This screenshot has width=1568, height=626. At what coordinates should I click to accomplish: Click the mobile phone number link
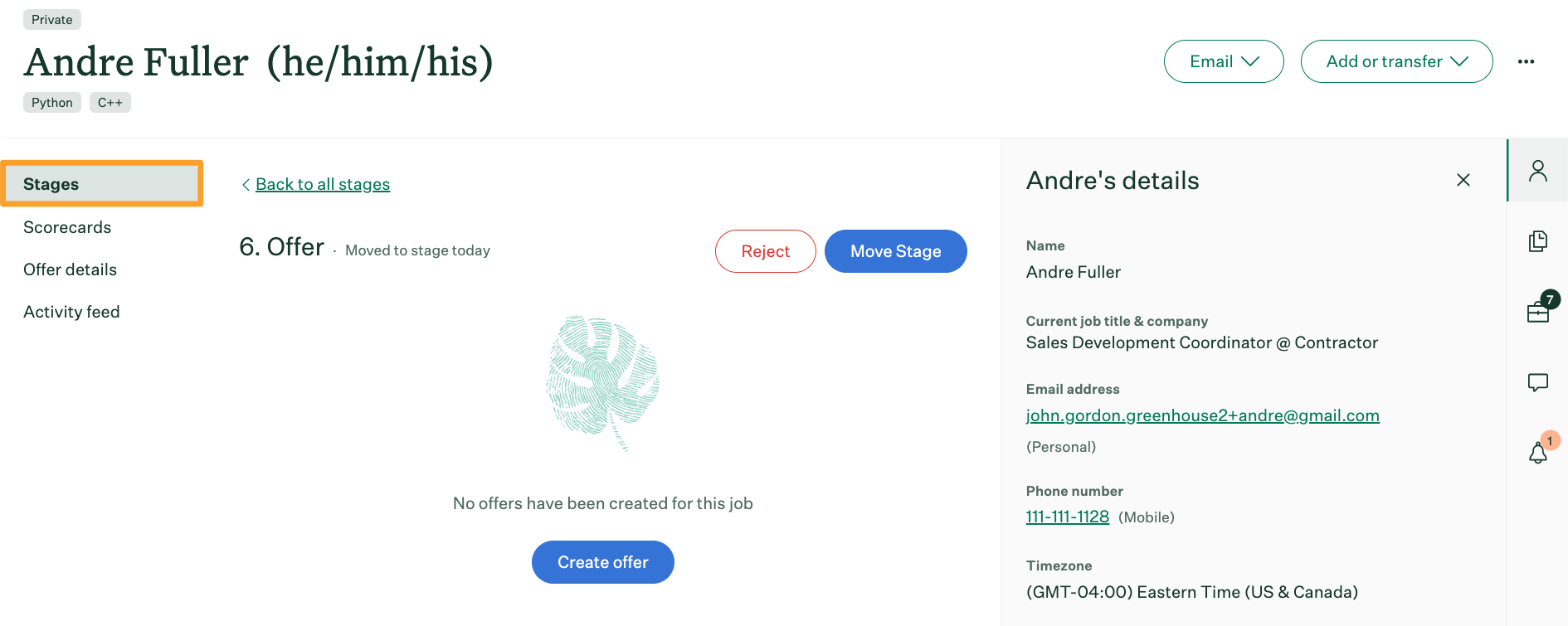(x=1067, y=517)
